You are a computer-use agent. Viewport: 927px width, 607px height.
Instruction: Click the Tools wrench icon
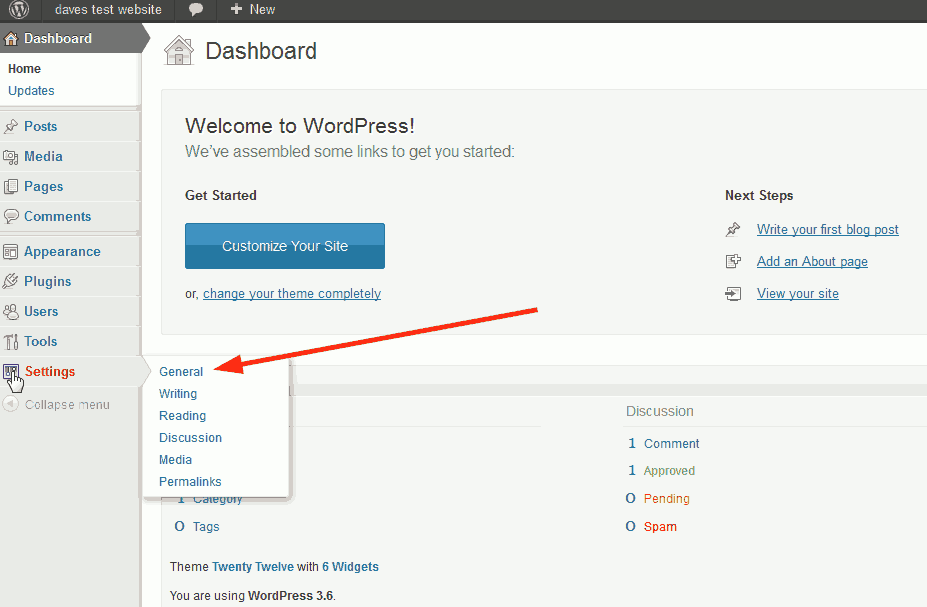(11, 342)
